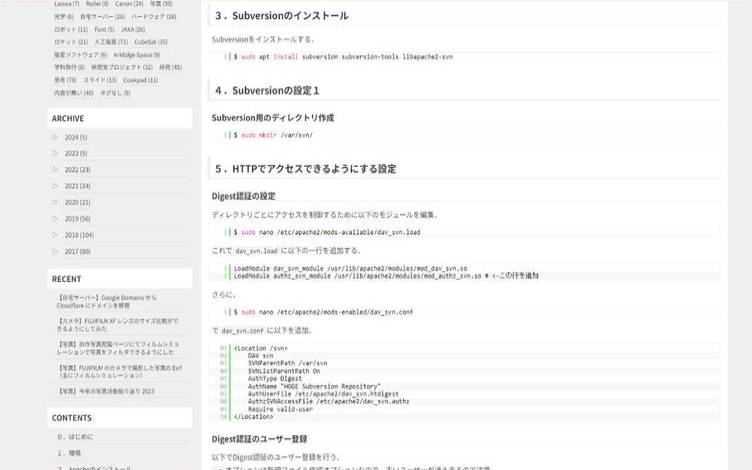Viewport: 752px width, 470px height.
Task: Click heading 5．HTTPでアクセスできるようにする設定
Action: pos(306,169)
